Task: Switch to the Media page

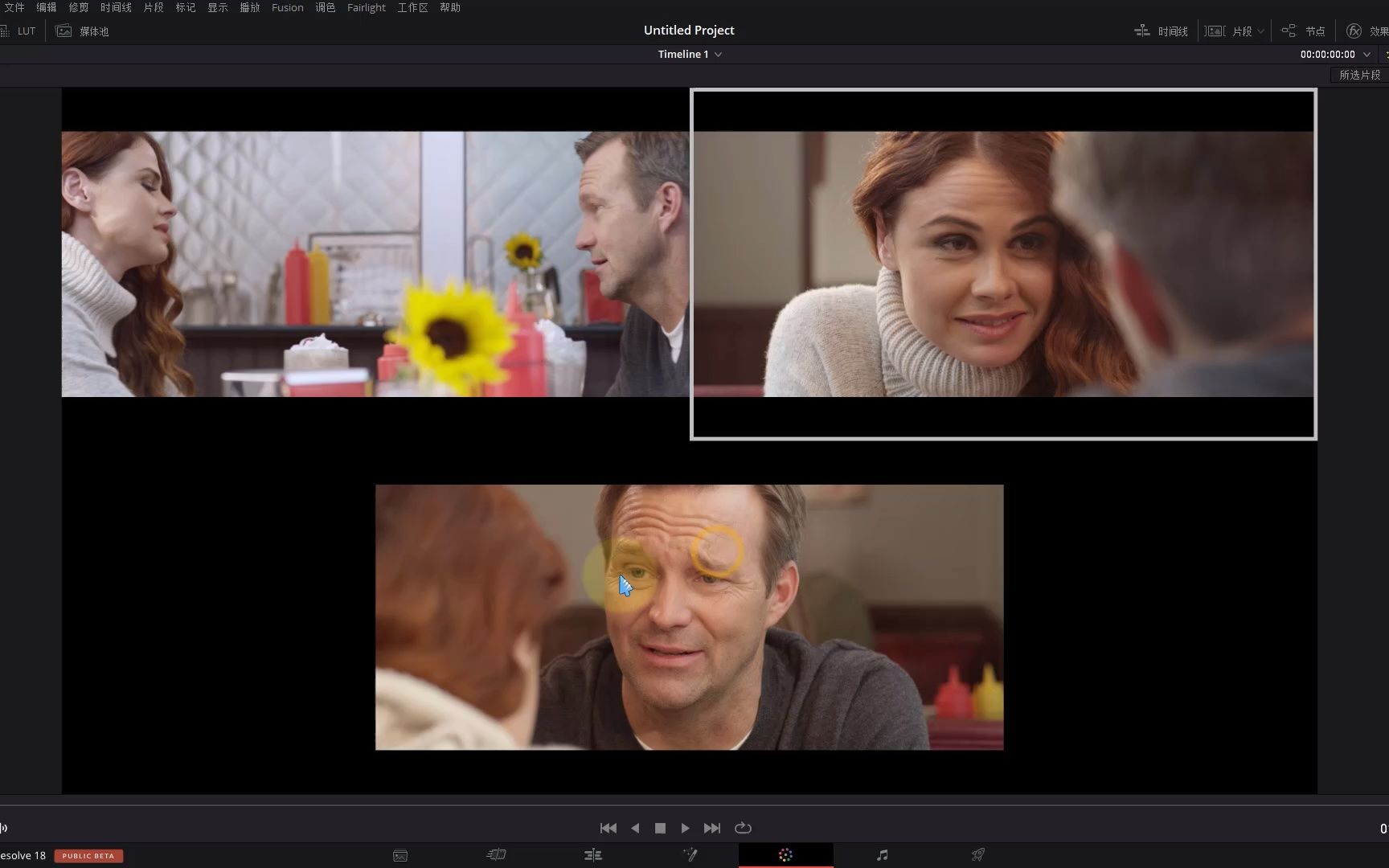Action: (400, 855)
